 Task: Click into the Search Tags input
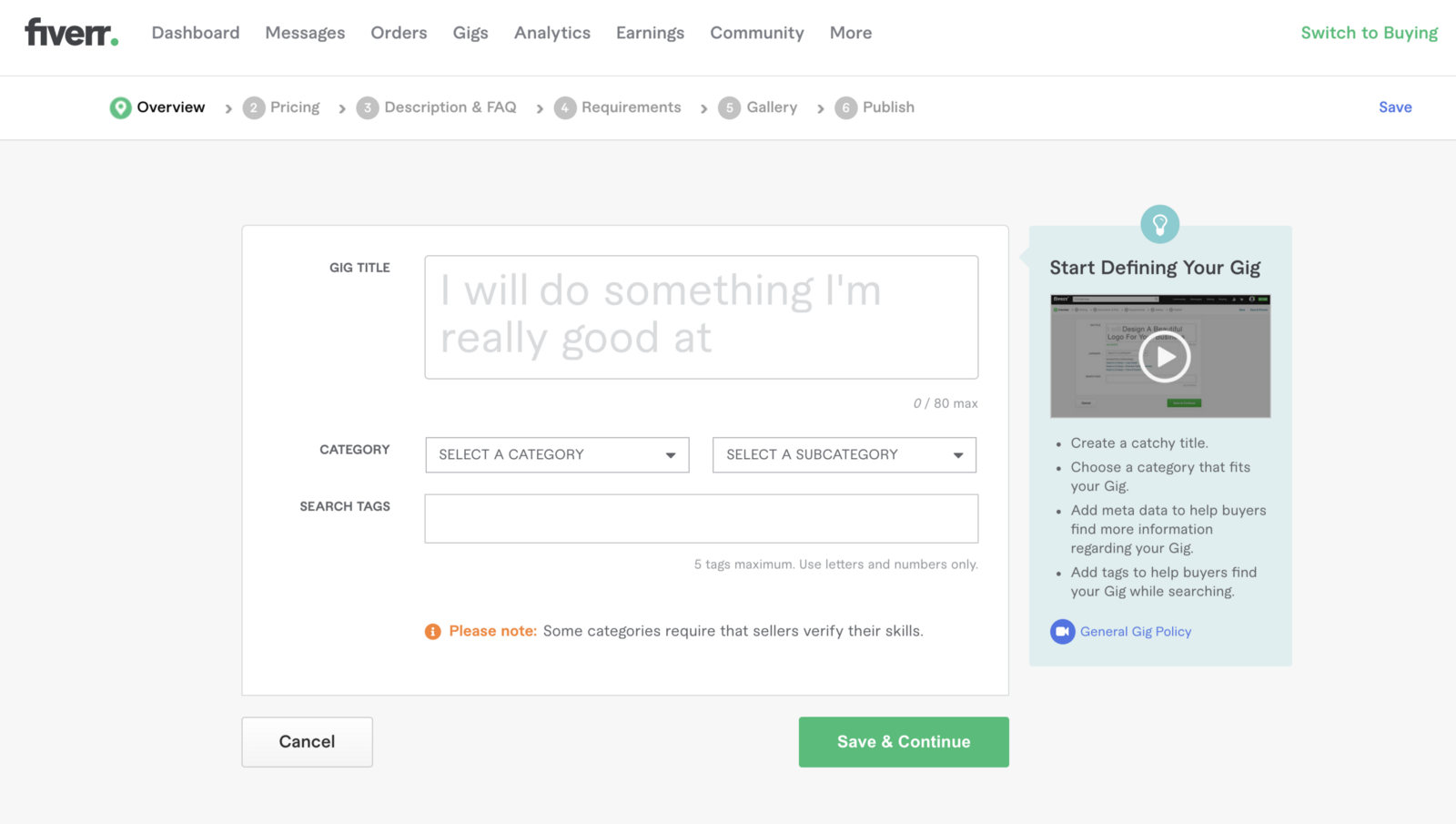point(701,519)
